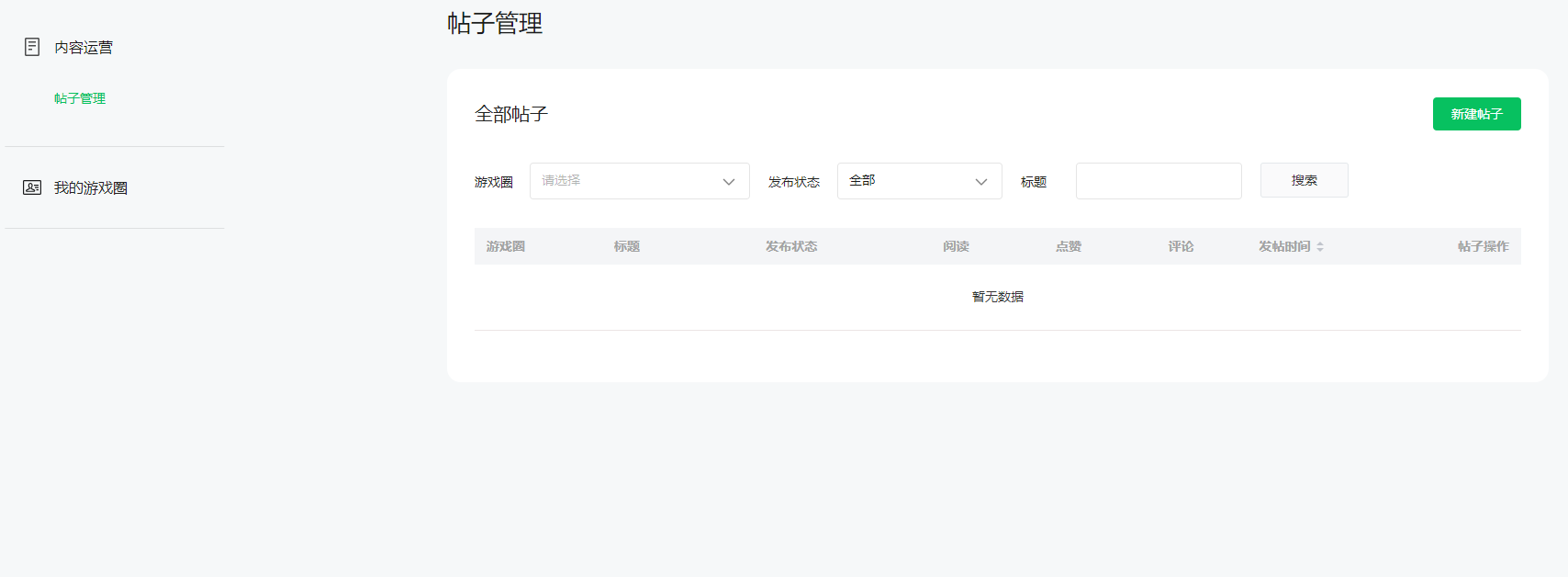Screen dimensions: 1568x577
Task: Click the 发帖时间 column header
Action: pos(1284,246)
